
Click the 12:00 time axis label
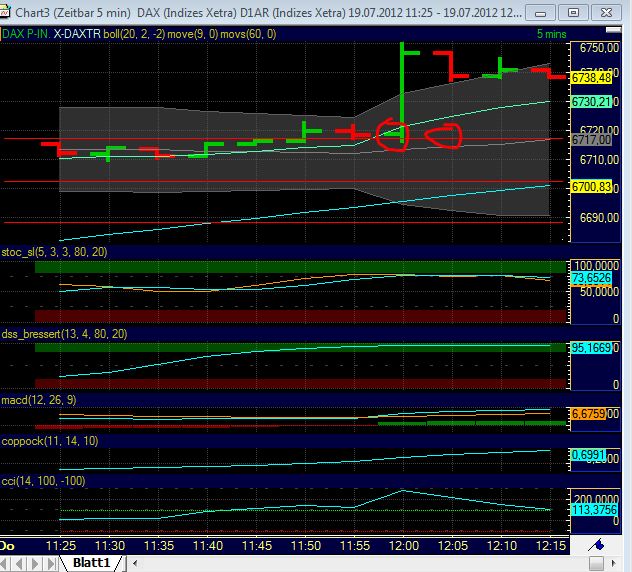[x=404, y=546]
